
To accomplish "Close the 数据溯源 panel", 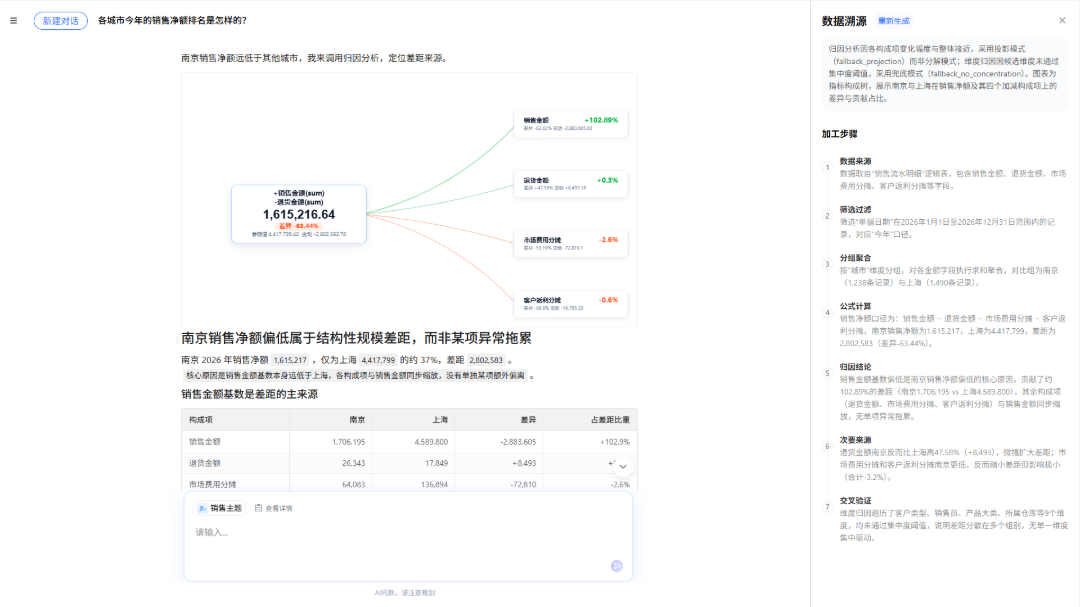I will click(1062, 21).
